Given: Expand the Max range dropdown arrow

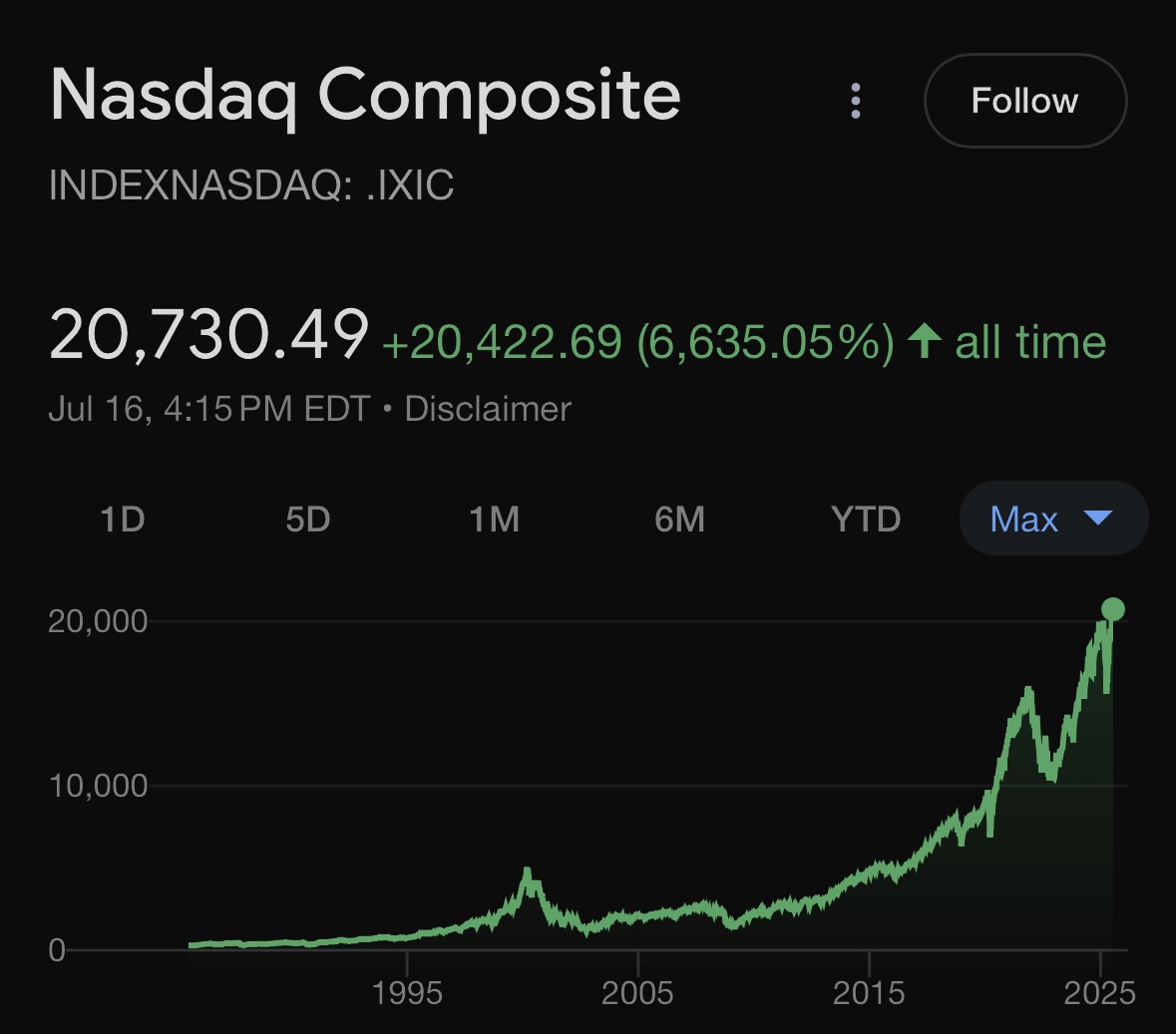Looking at the screenshot, I should click(1098, 517).
